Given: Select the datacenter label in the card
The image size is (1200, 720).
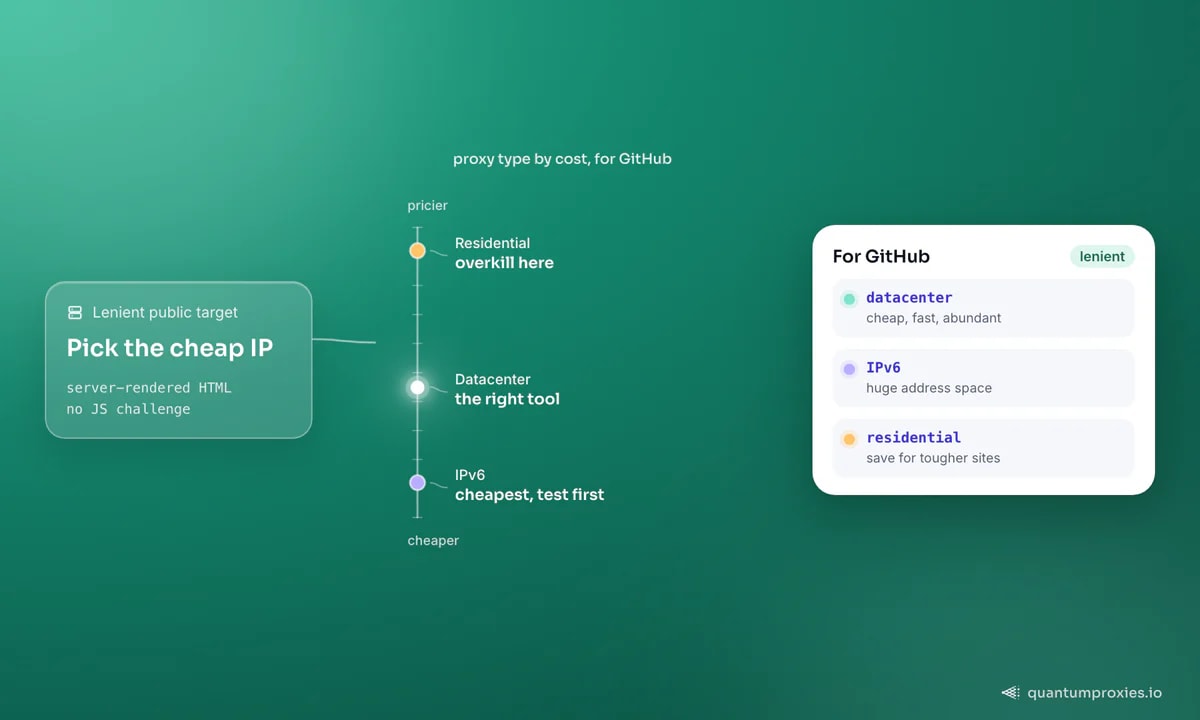Looking at the screenshot, I should (x=909, y=298).
